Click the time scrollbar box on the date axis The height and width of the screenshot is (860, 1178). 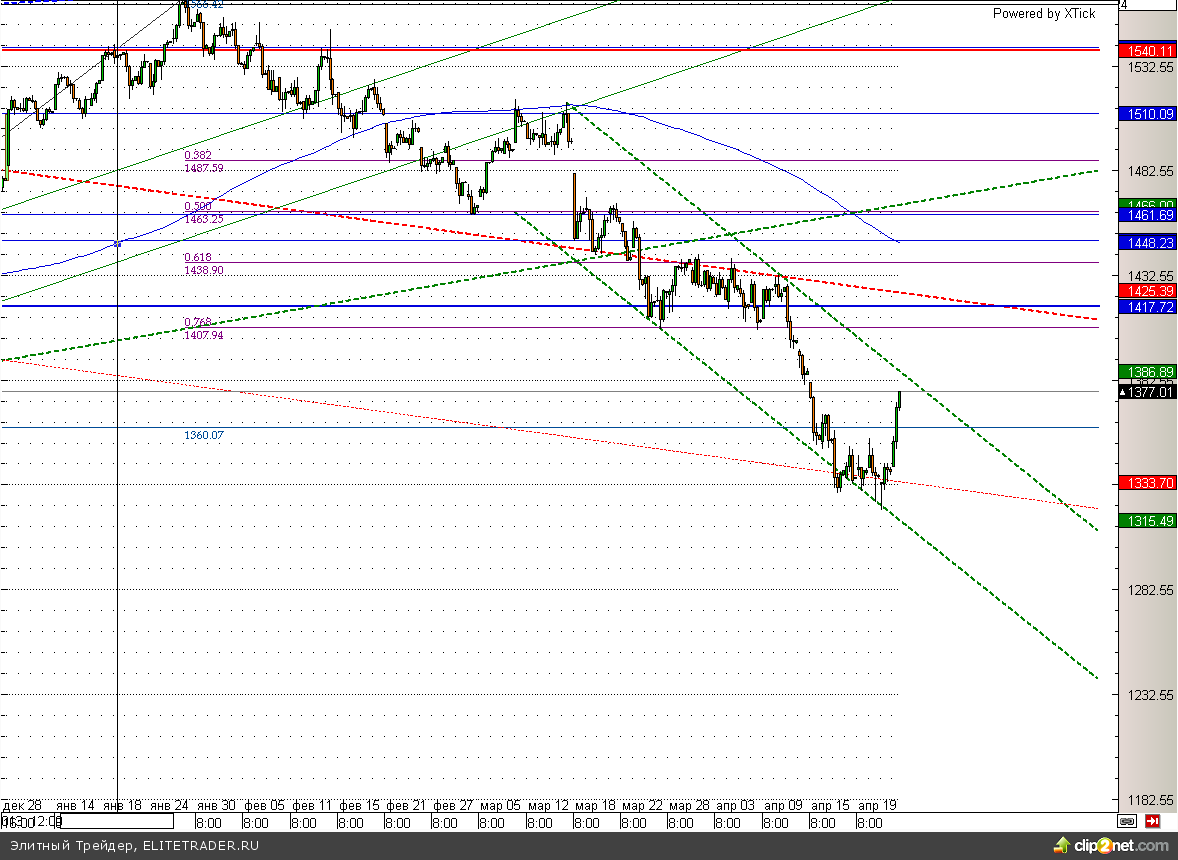[x=87, y=822]
